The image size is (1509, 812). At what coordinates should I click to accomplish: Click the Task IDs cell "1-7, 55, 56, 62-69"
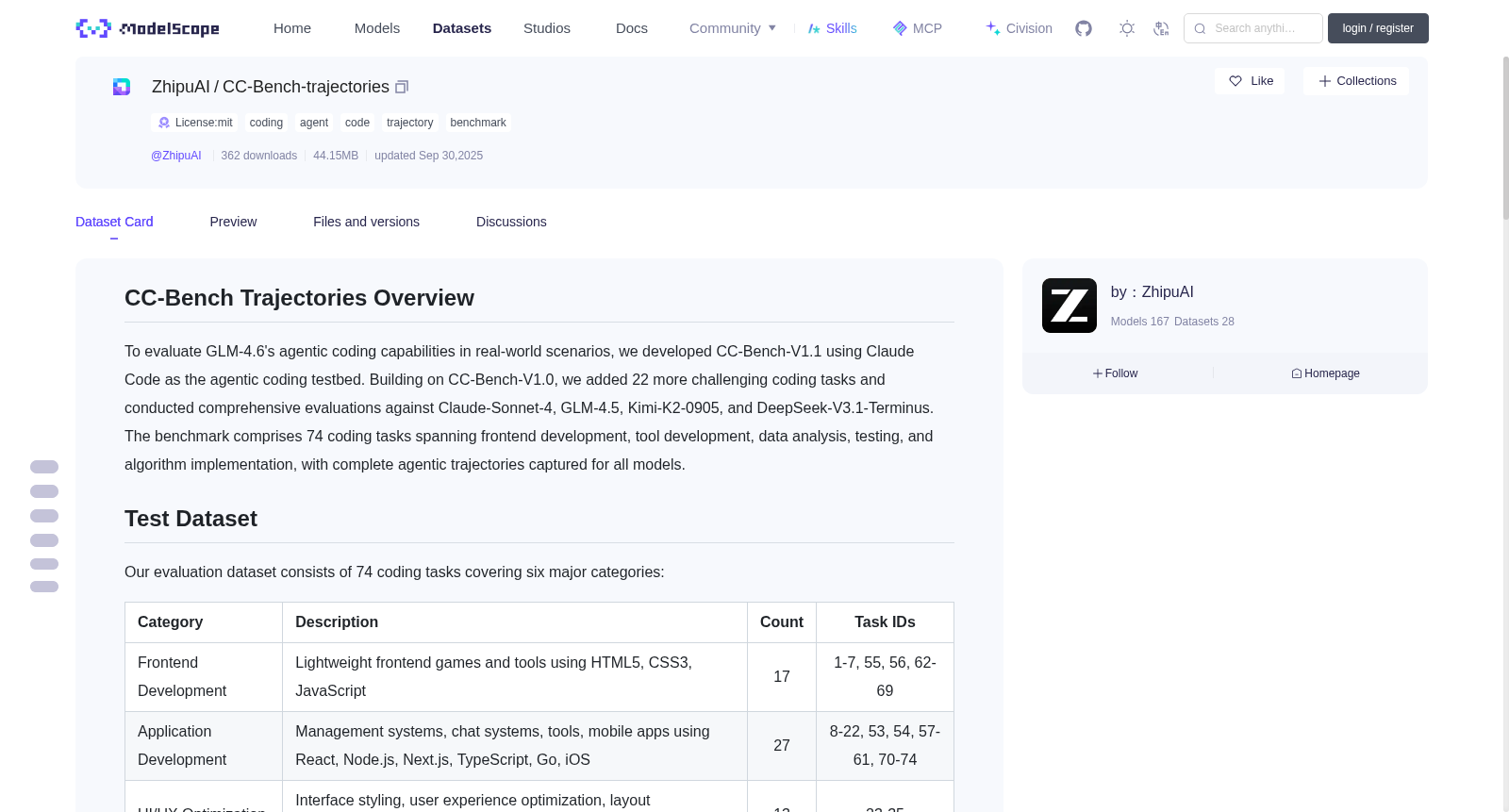click(x=885, y=677)
